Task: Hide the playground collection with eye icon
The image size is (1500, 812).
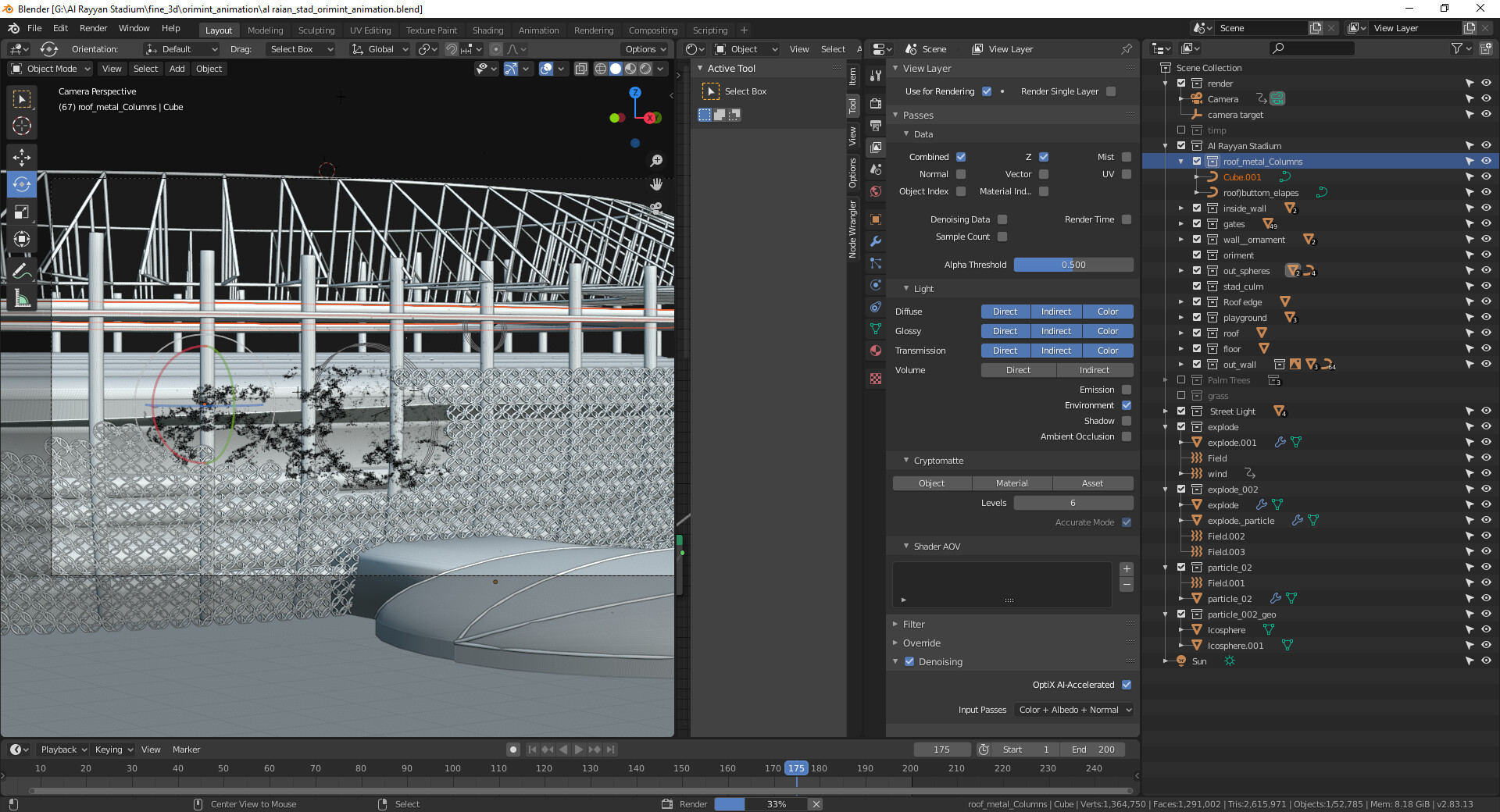Action: [1485, 318]
